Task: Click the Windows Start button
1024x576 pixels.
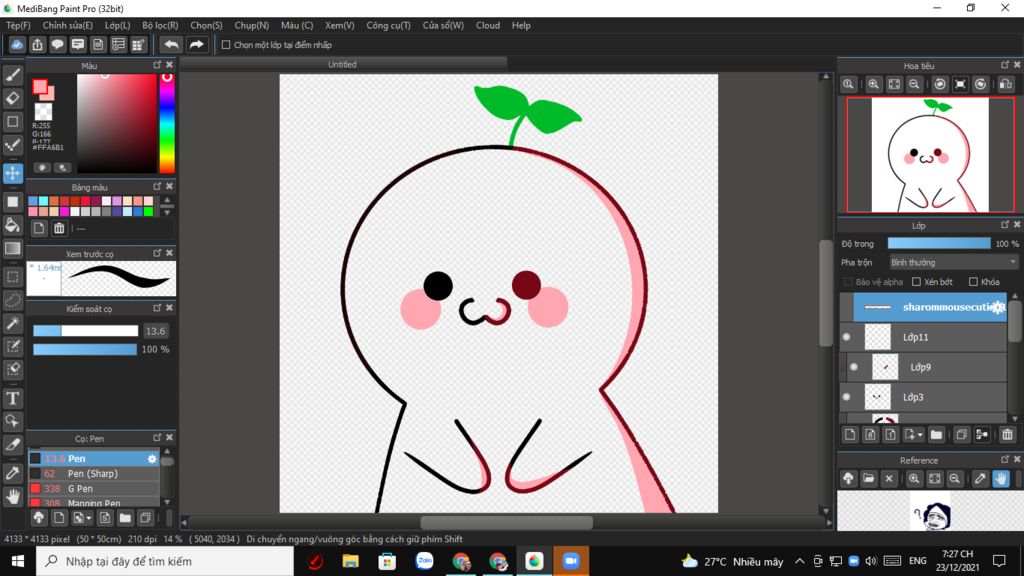Action: [x=18, y=561]
